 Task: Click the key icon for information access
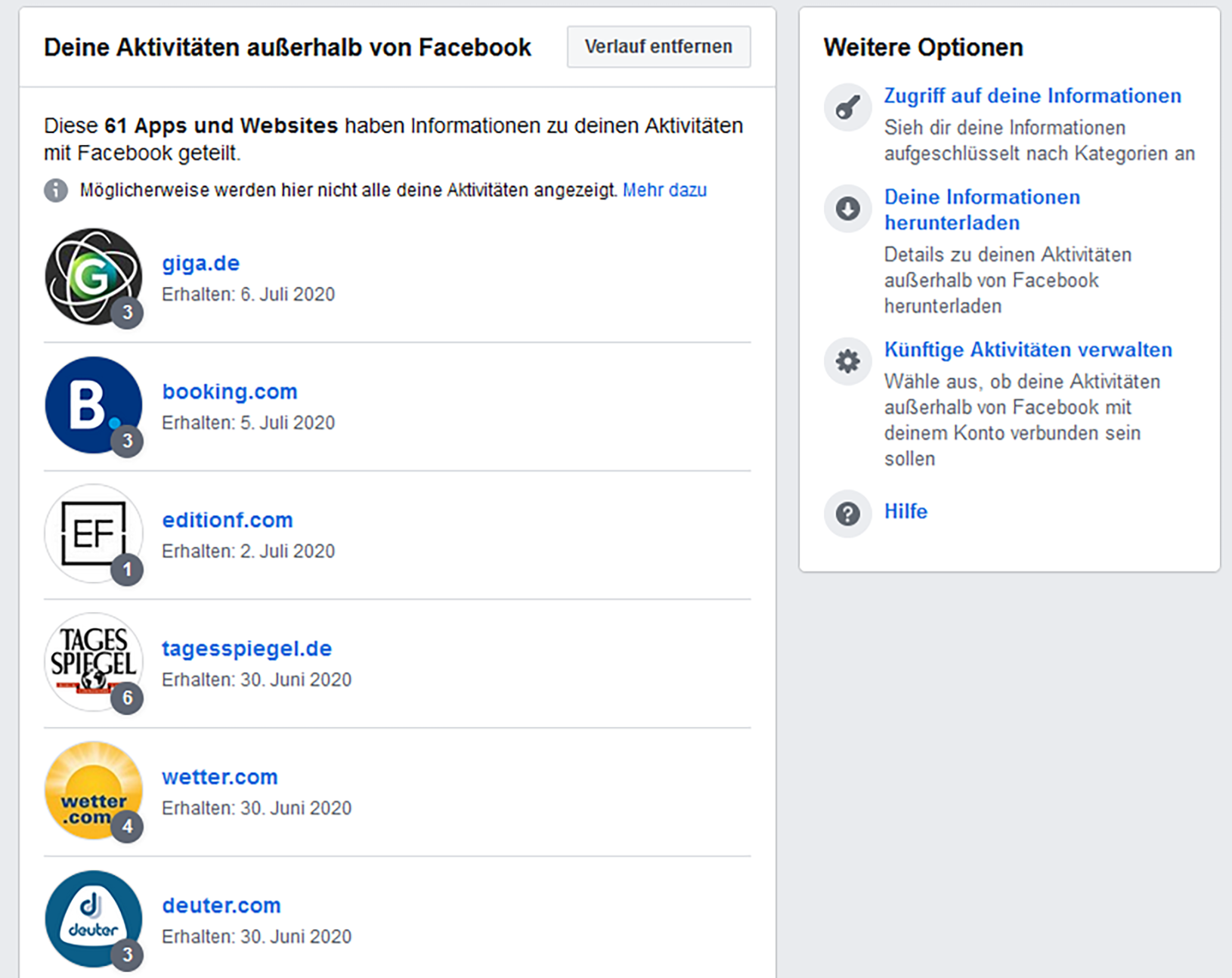pos(847,107)
